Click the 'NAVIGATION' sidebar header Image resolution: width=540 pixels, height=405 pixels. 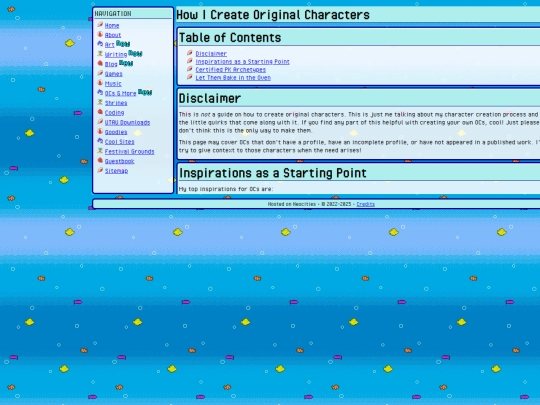(113, 13)
